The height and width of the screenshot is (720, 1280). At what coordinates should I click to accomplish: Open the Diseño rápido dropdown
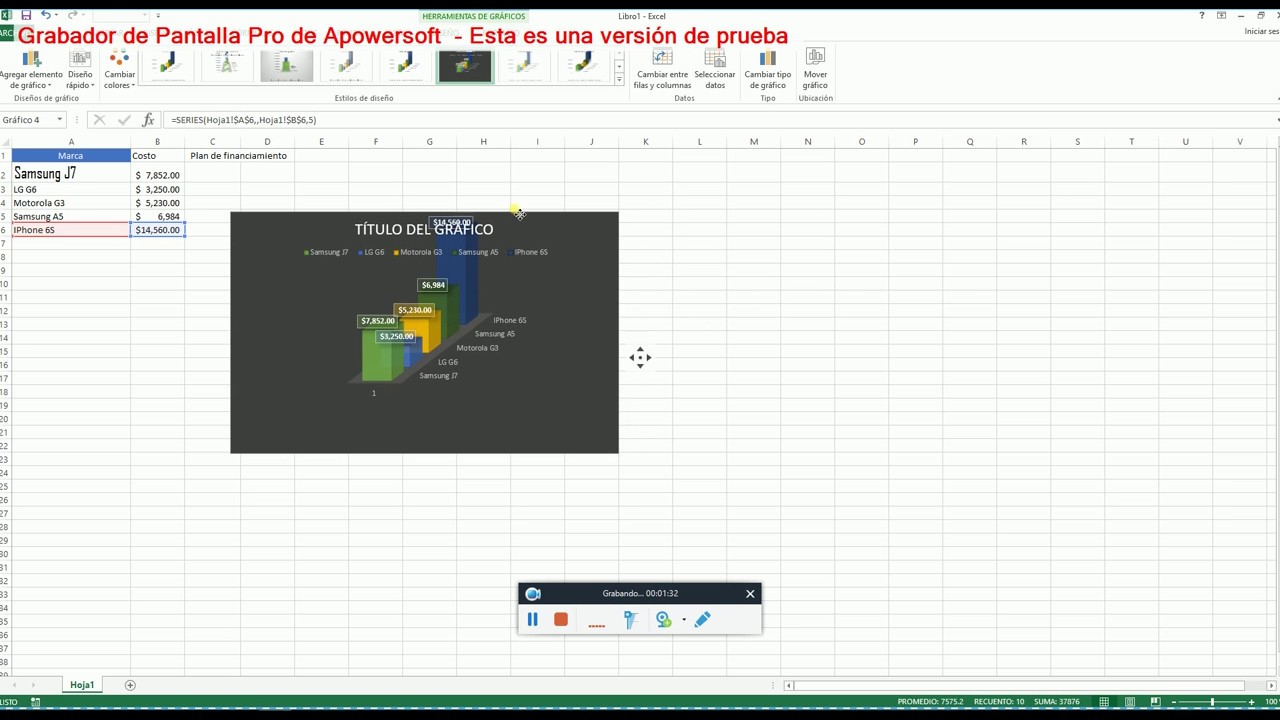pyautogui.click(x=80, y=70)
